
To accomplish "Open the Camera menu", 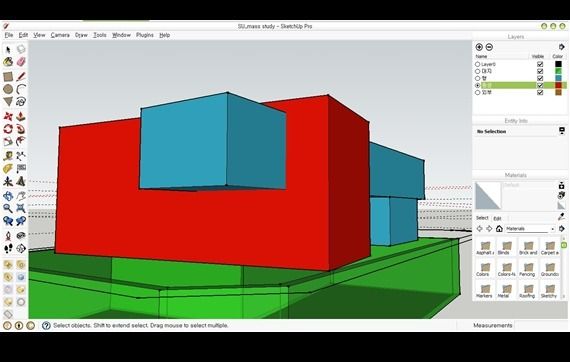I will point(60,35).
